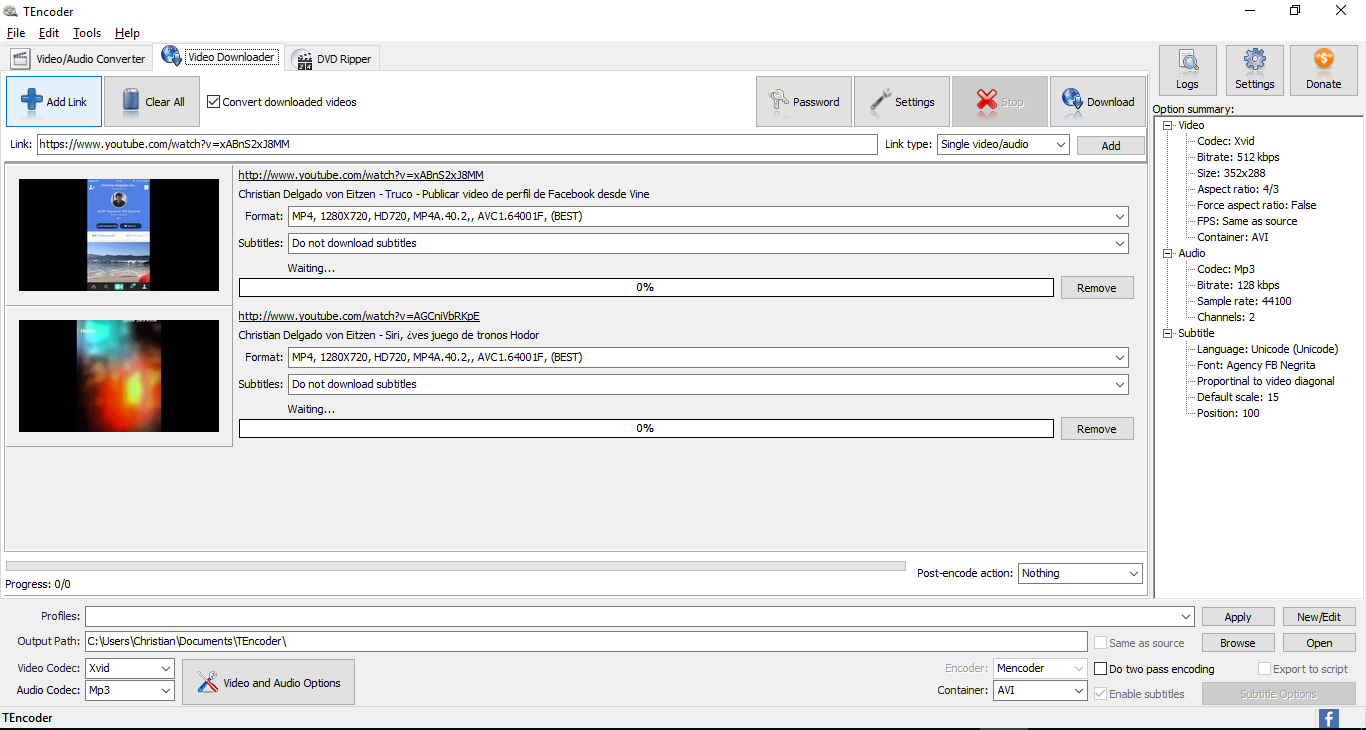Viewport: 1366px width, 730px height.
Task: Open youtube link ending xABnS2xJ8MM in list
Action: pyautogui.click(x=361, y=175)
